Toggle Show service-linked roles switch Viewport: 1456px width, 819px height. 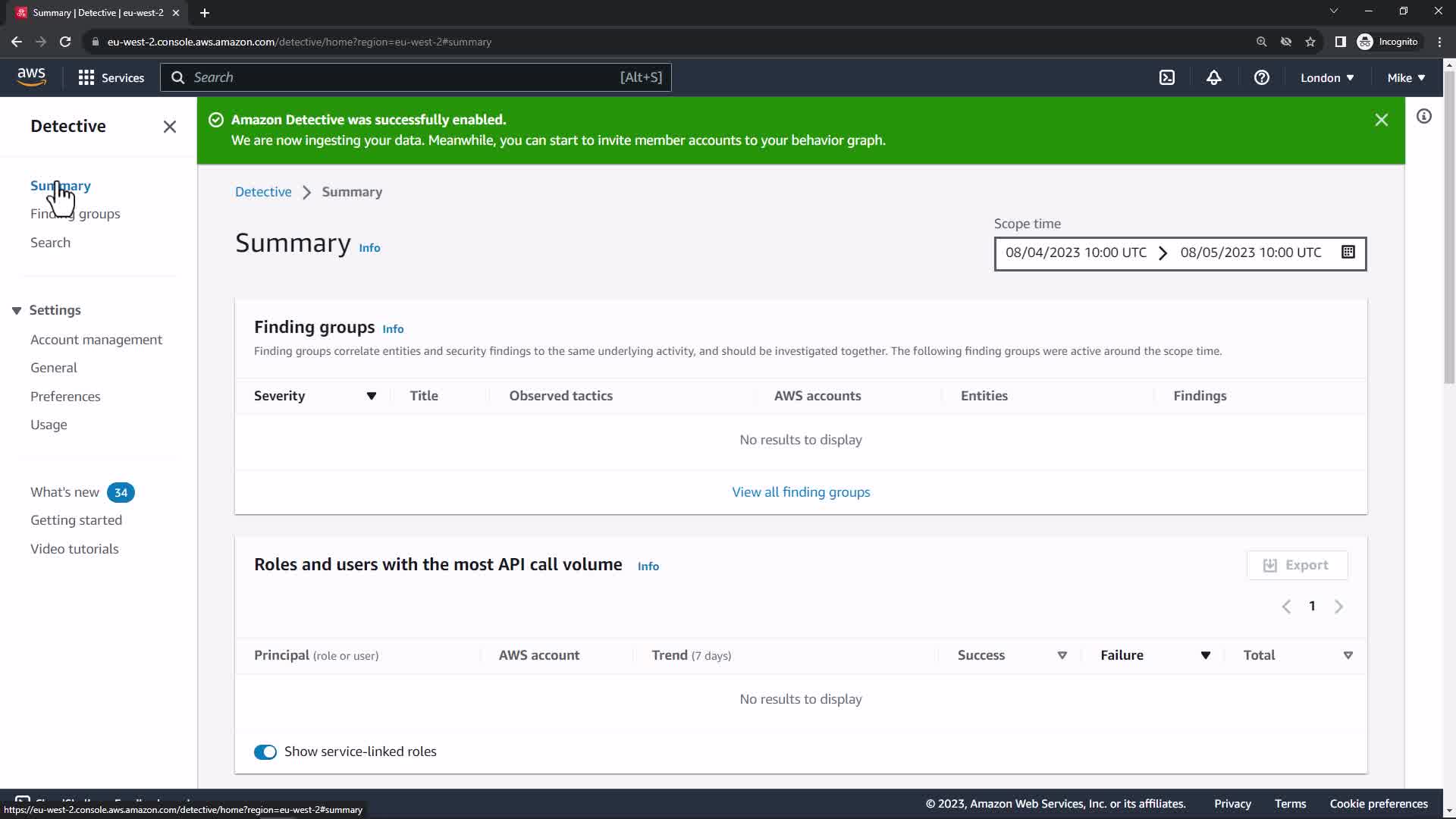pyautogui.click(x=265, y=752)
